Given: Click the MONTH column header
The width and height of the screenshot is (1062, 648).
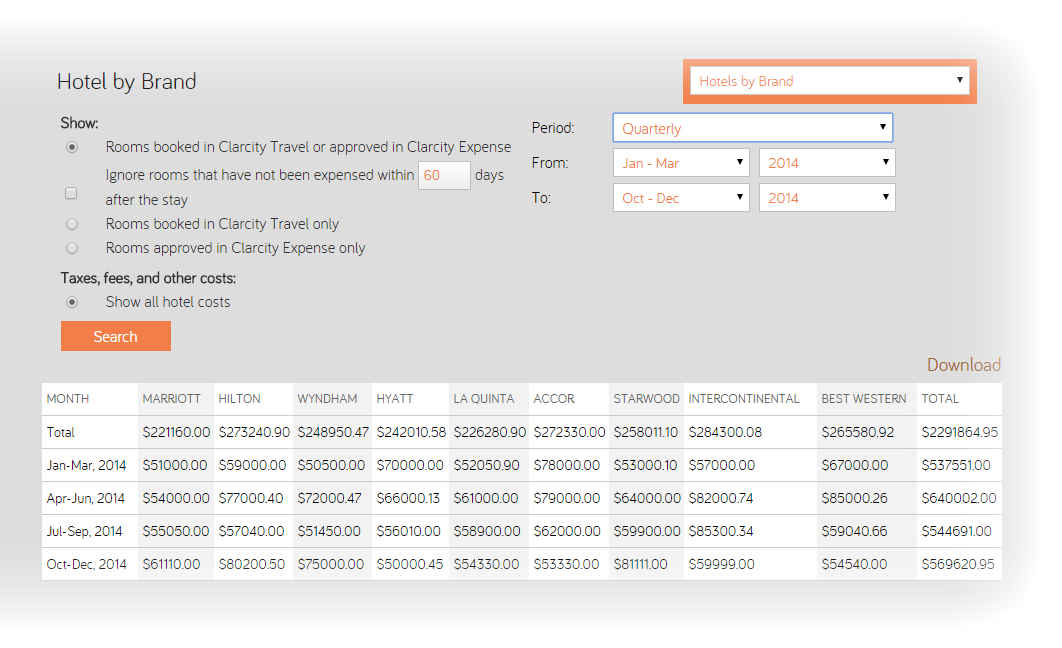Looking at the screenshot, I should (68, 399).
